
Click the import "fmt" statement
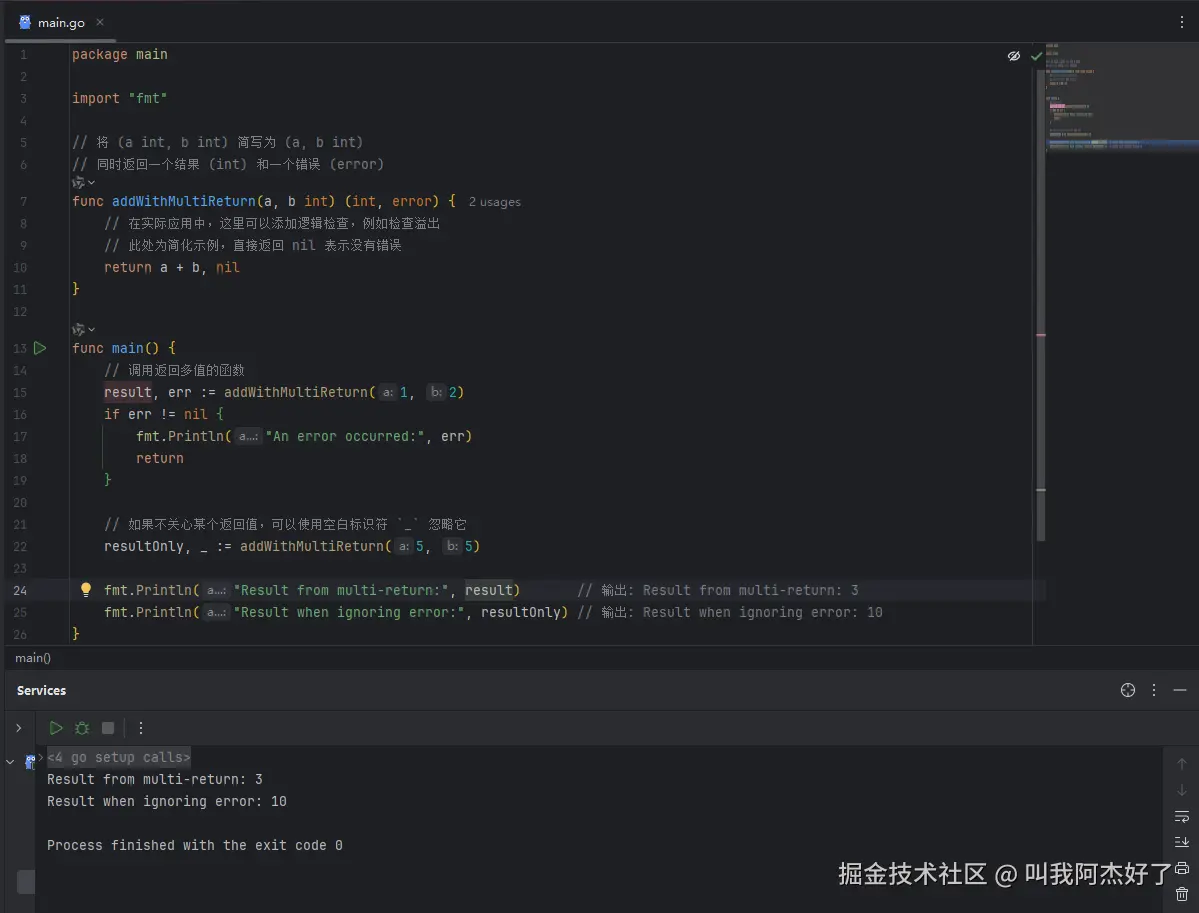(x=119, y=99)
